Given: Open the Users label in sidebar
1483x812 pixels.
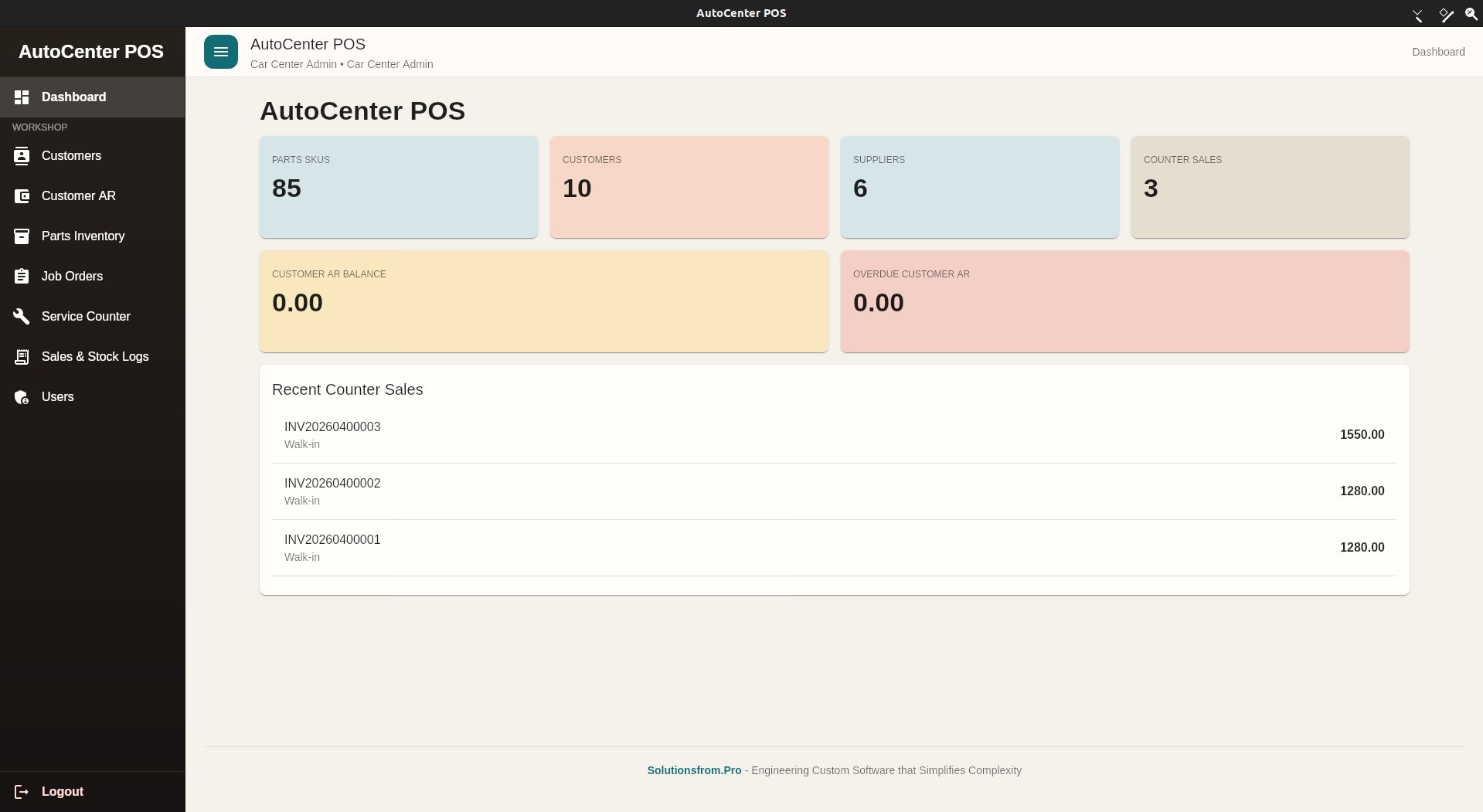Looking at the screenshot, I should 58,397.
